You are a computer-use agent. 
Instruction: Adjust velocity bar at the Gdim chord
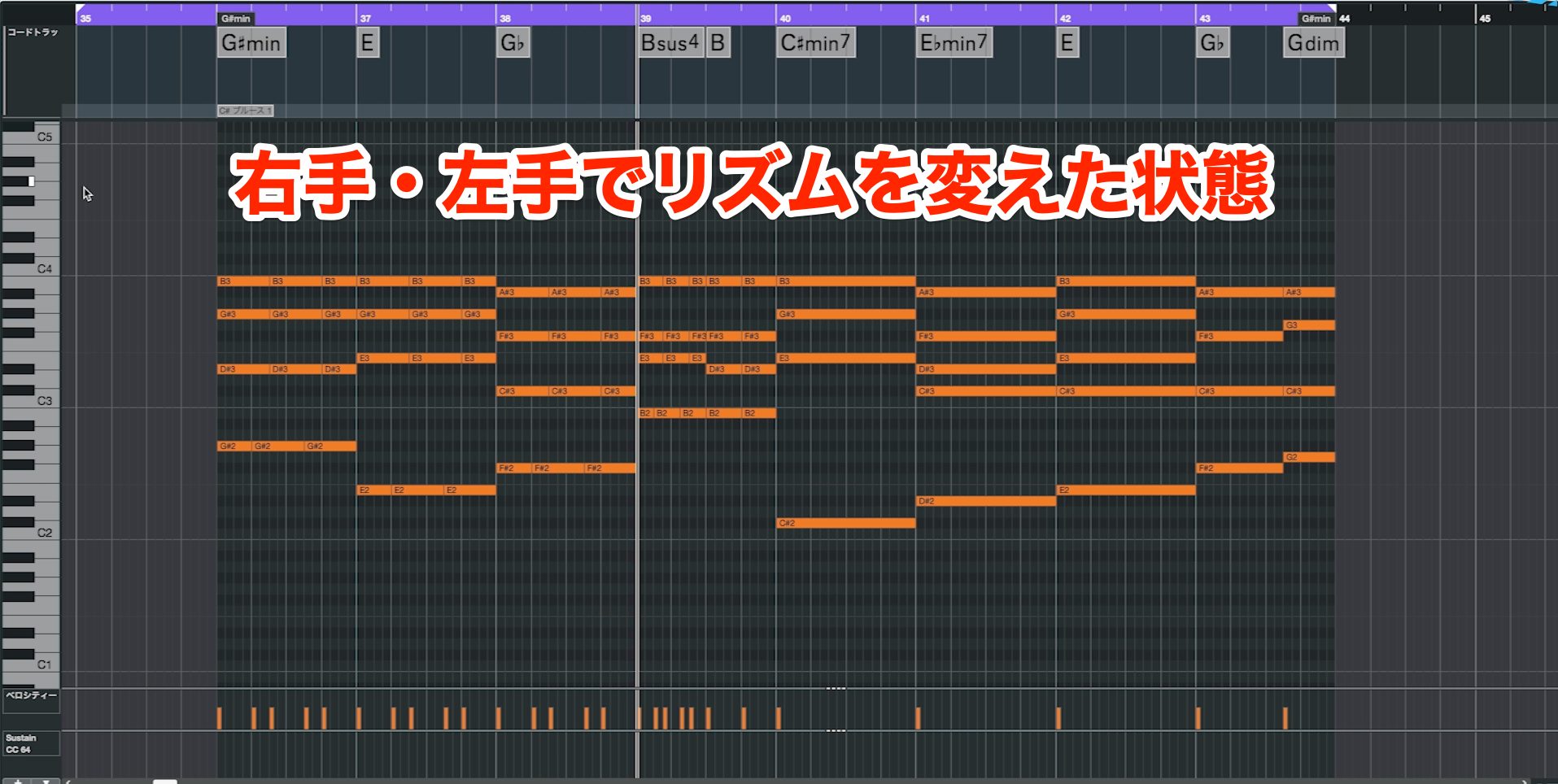[x=1285, y=718]
